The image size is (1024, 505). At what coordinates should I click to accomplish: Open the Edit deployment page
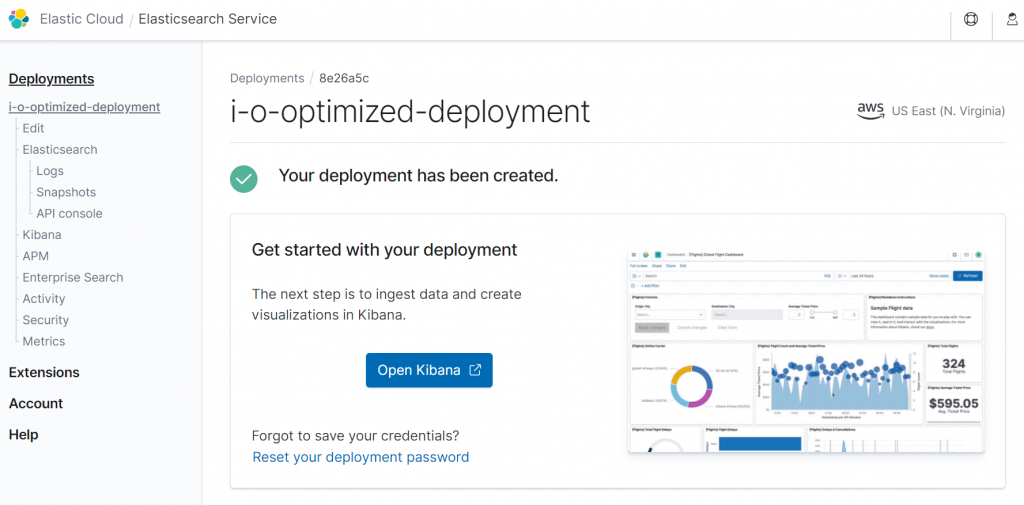point(33,128)
